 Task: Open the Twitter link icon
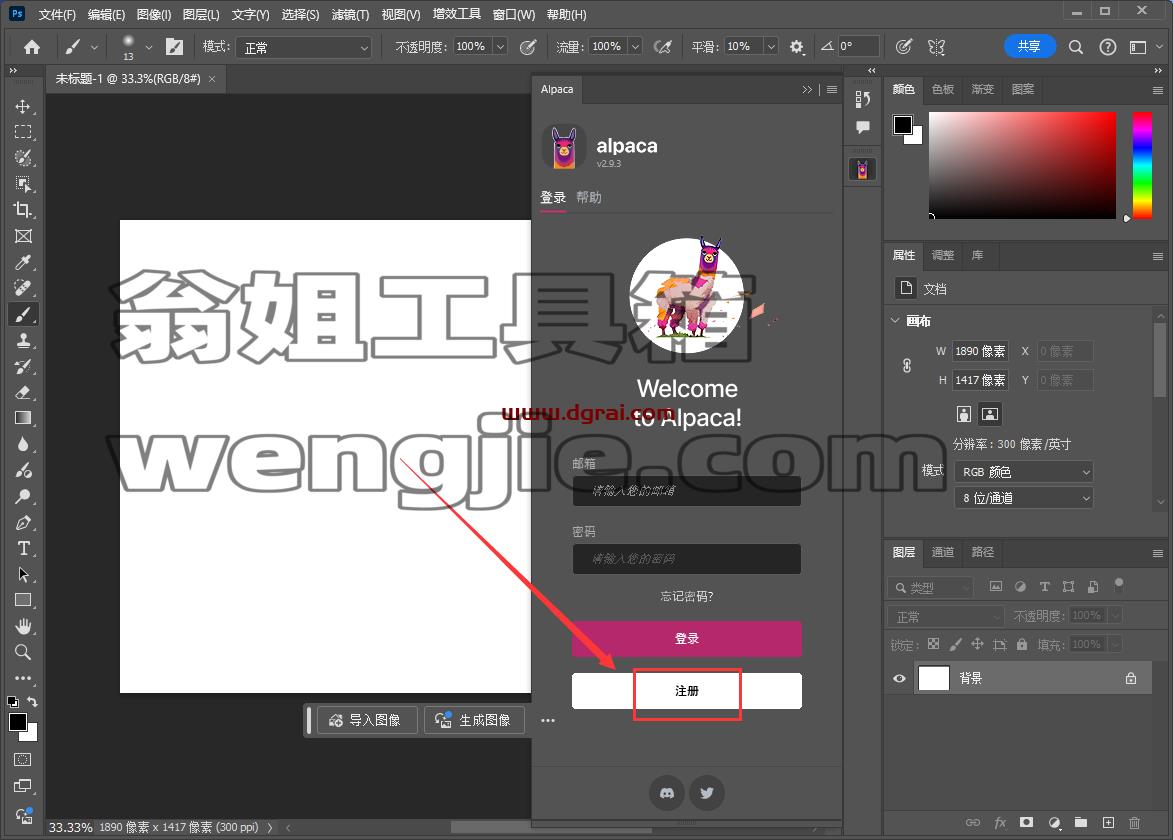pyautogui.click(x=707, y=792)
